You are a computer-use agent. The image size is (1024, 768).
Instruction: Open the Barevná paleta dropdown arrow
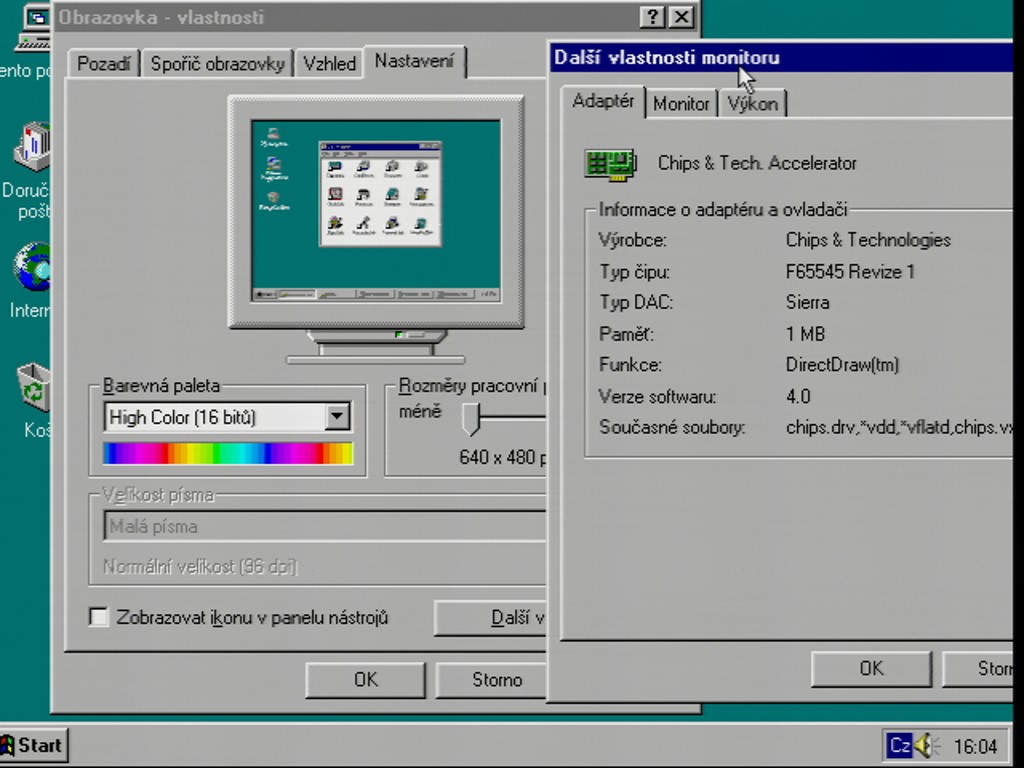click(x=337, y=416)
